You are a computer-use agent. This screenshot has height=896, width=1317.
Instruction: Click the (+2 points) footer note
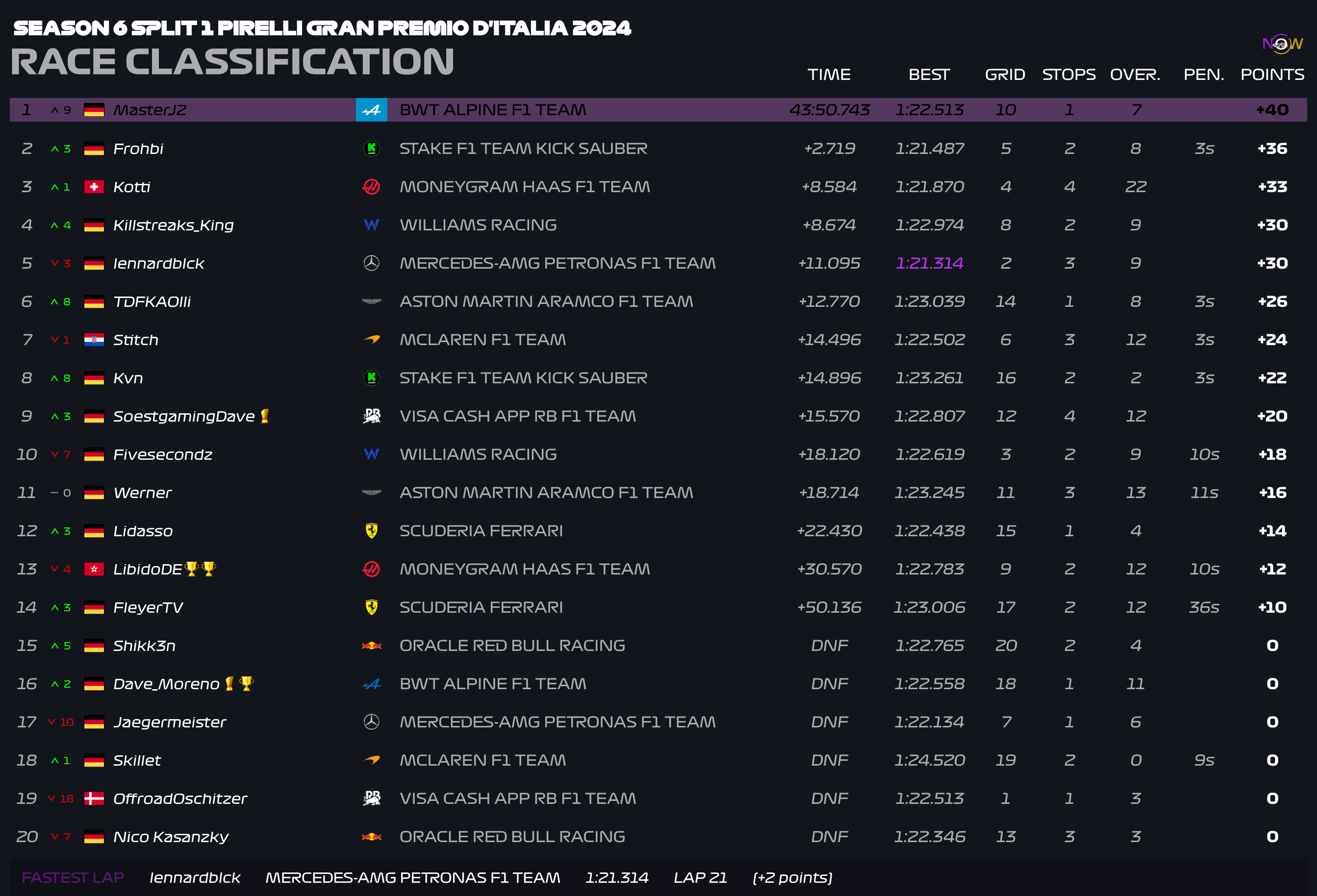[792, 878]
